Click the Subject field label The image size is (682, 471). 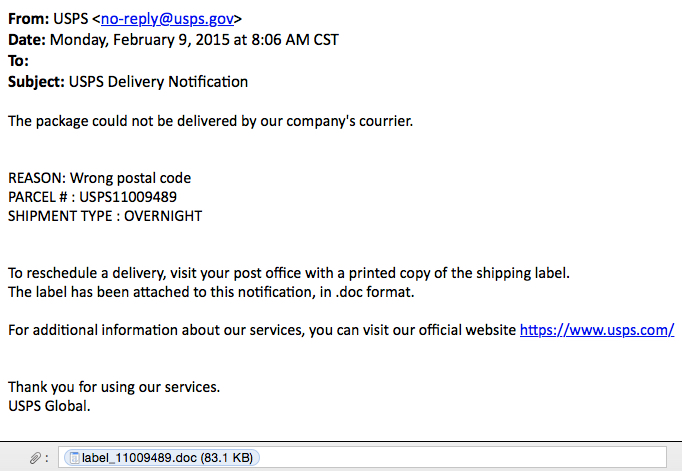[x=36, y=82]
